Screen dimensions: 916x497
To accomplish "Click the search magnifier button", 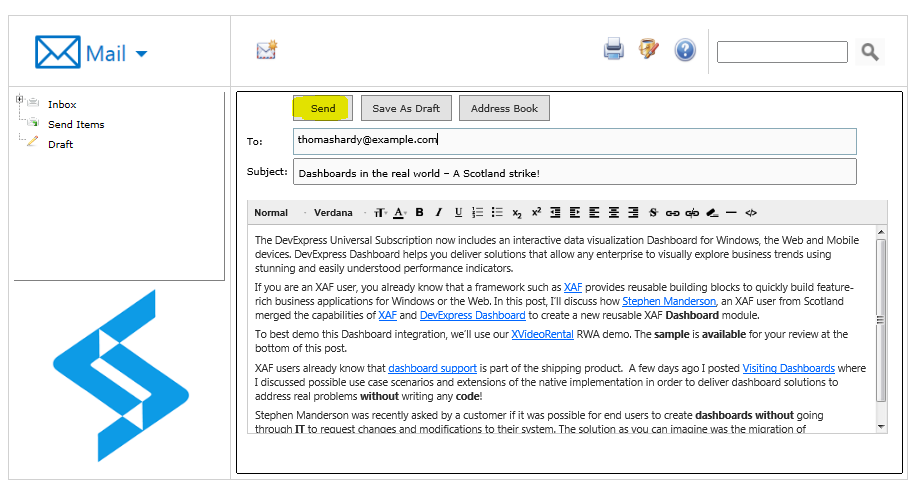I will coord(870,52).
